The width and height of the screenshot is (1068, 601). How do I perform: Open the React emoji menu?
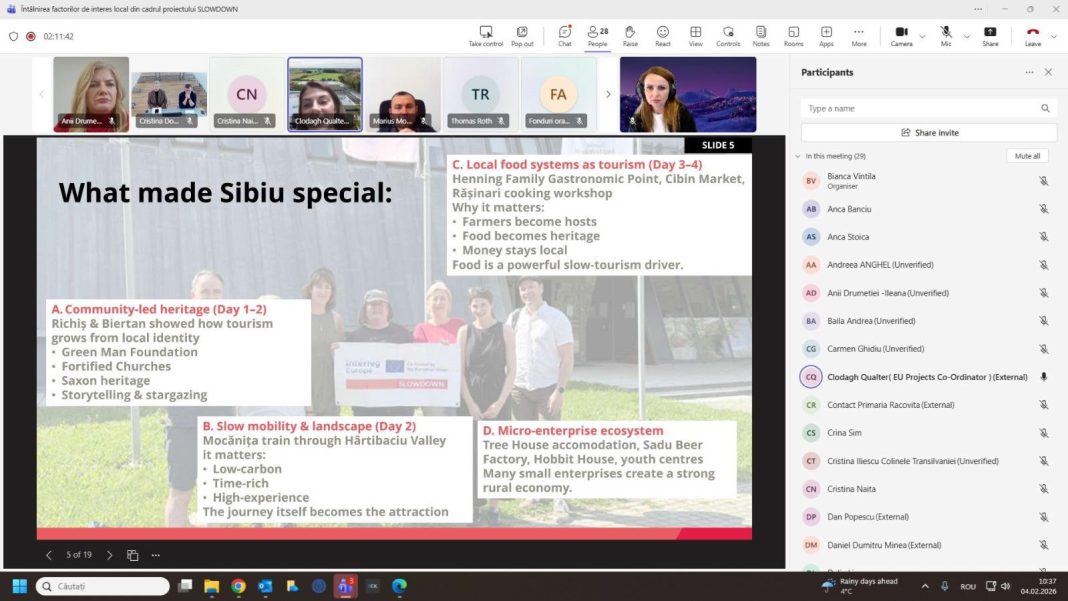(x=663, y=36)
